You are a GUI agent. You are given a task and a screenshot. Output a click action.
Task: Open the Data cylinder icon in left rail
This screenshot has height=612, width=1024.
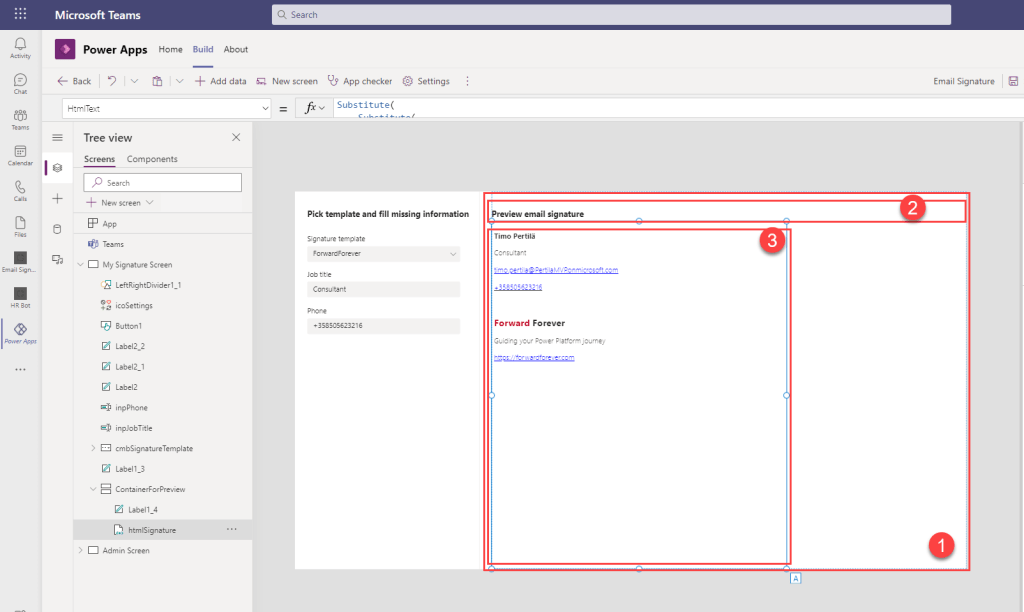point(57,229)
